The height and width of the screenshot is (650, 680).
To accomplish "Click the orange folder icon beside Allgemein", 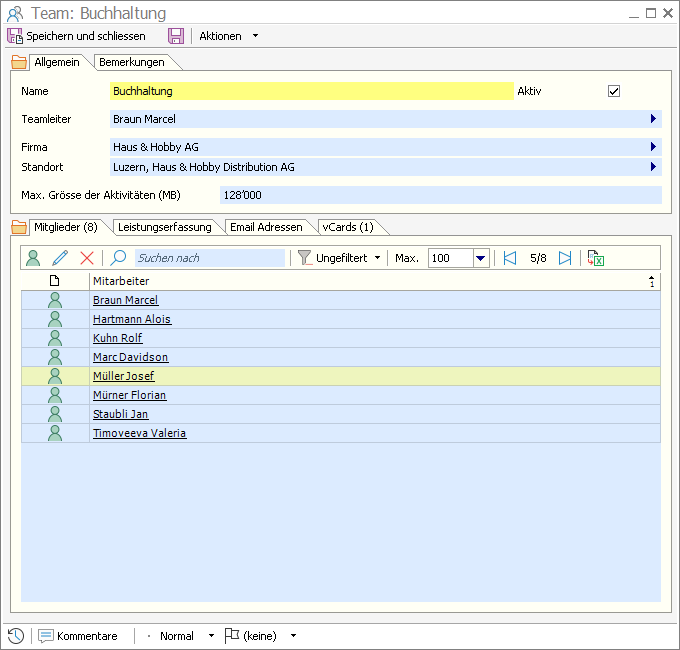I will click(19, 62).
